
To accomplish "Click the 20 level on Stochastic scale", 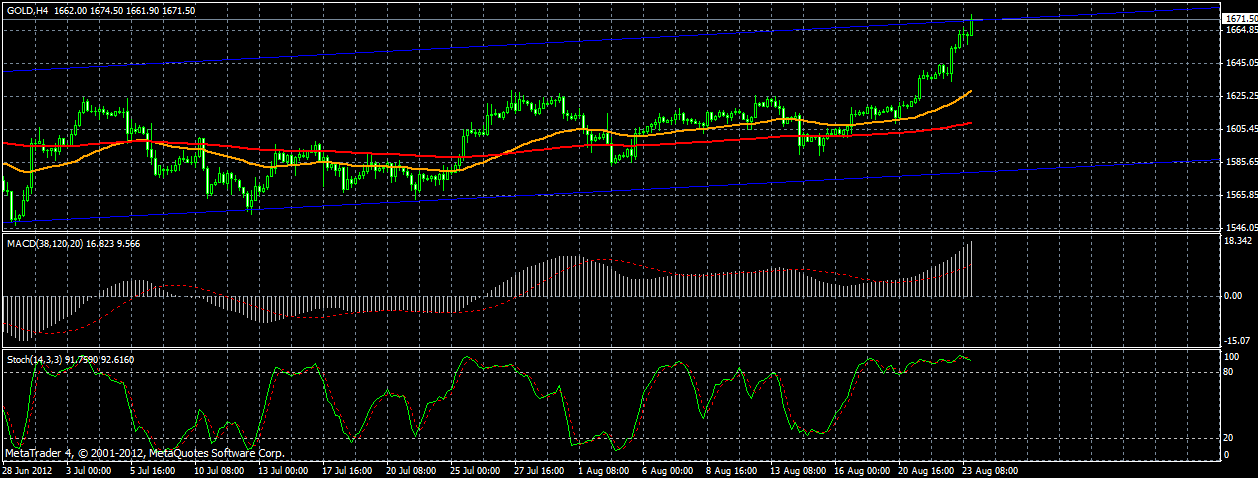I will point(1230,439).
